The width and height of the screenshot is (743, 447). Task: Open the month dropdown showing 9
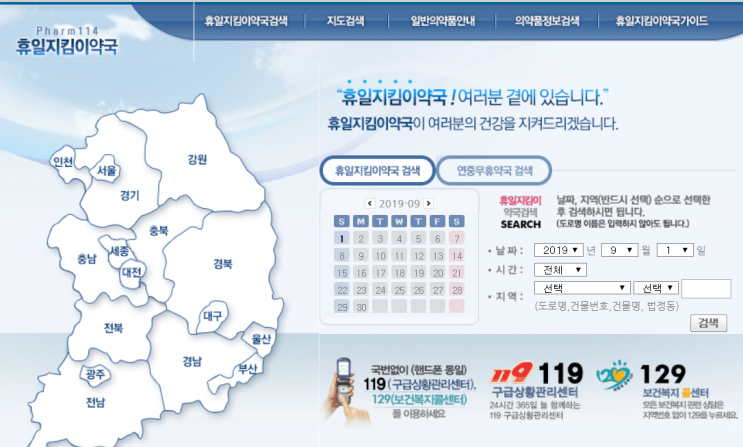620,250
